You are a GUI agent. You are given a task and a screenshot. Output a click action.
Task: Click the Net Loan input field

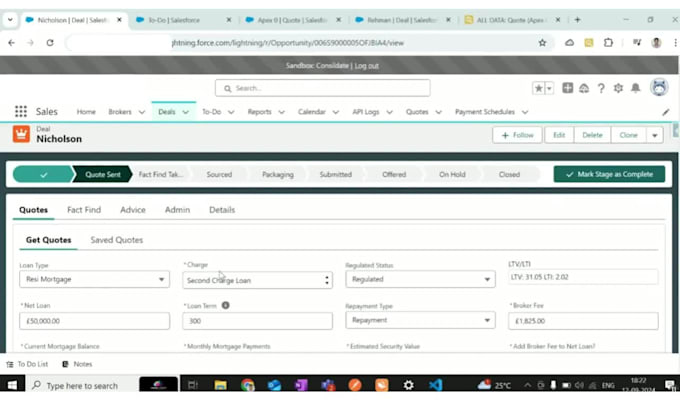click(x=95, y=321)
